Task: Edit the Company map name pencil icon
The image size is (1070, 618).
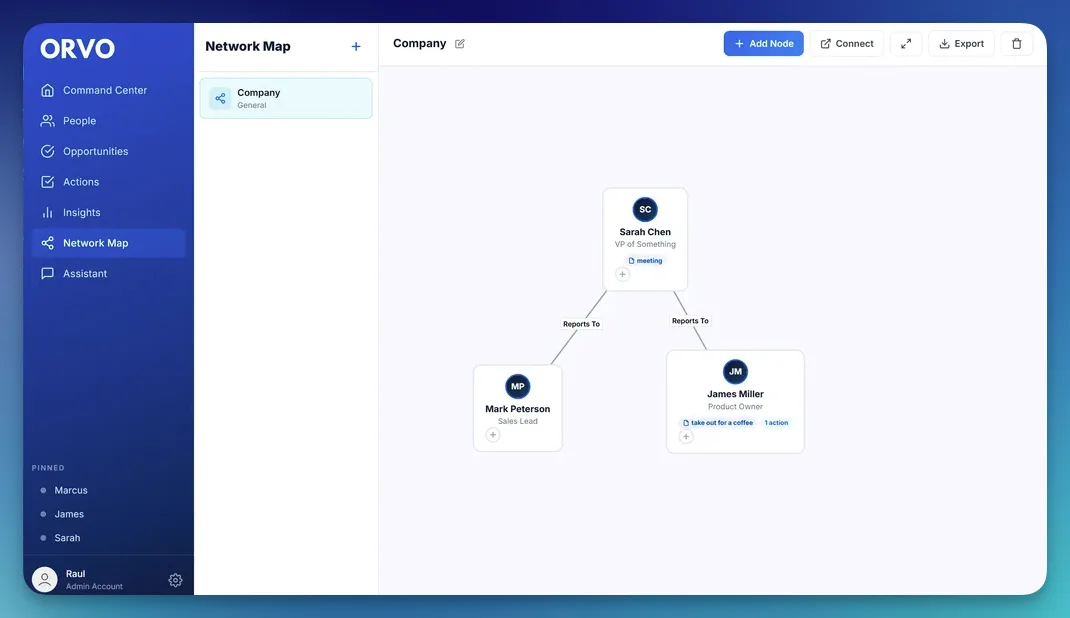Action: click(460, 44)
